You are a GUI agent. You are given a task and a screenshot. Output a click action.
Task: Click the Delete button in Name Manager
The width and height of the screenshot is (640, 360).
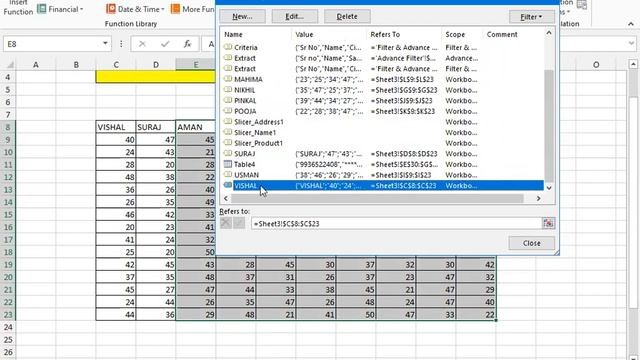(x=347, y=16)
